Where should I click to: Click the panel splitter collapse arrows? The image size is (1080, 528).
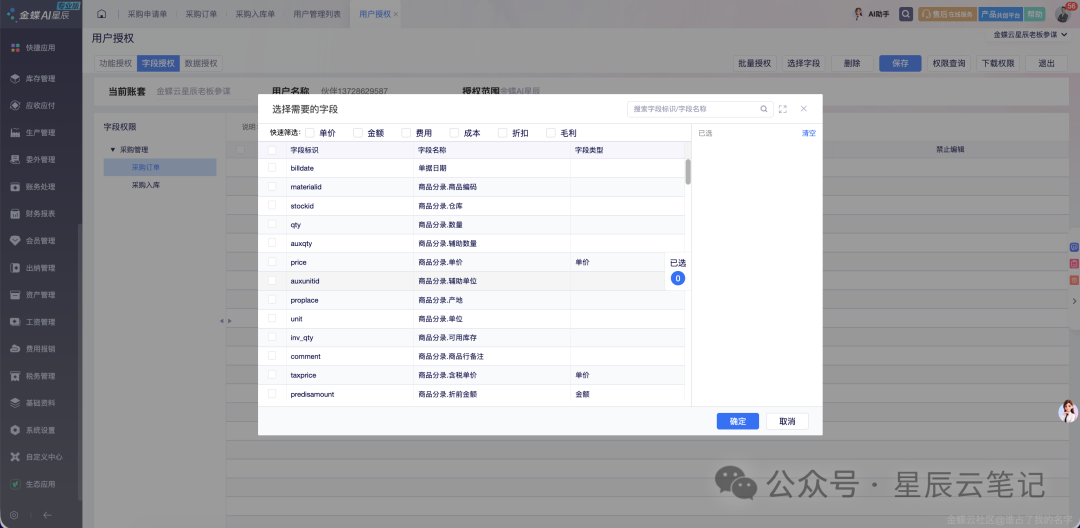[225, 321]
